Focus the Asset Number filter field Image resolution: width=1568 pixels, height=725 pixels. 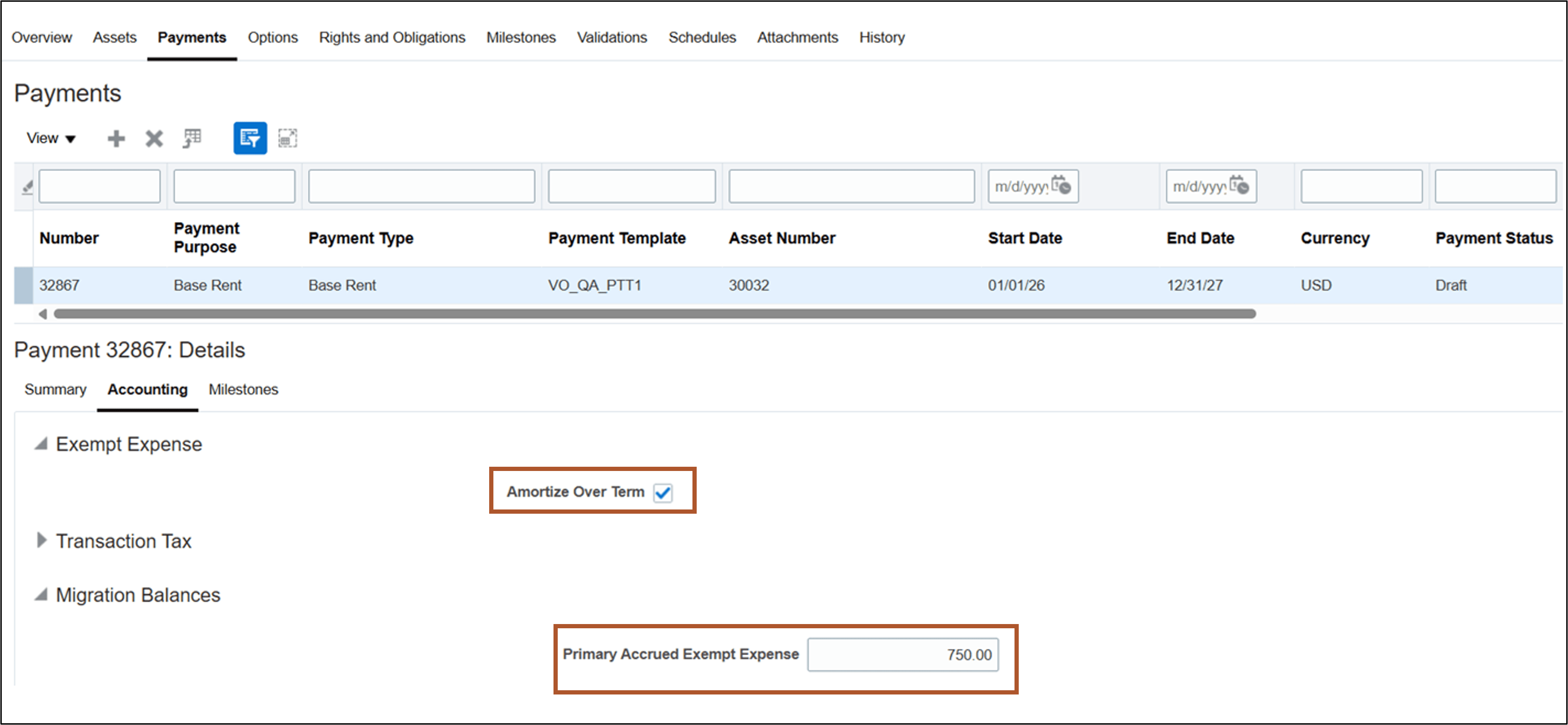point(851,186)
